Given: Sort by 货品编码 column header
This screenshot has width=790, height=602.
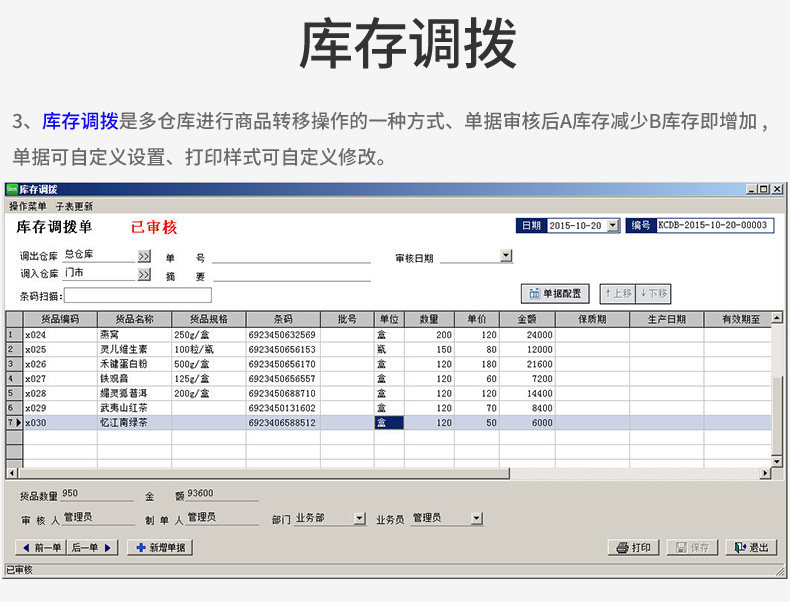Looking at the screenshot, I should (x=60, y=319).
